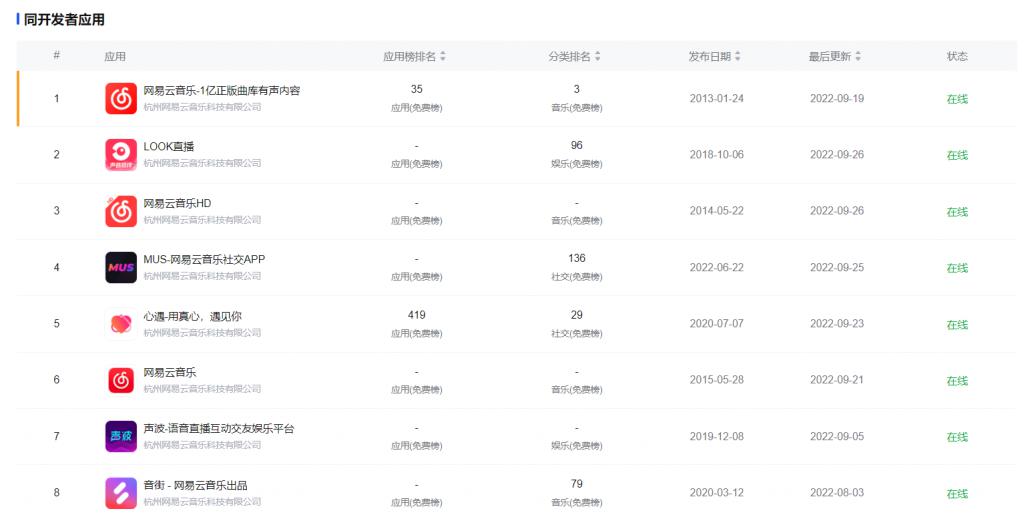Click release date 2020-07-07
This screenshot has width=1024, height=517.
[x=716, y=324]
